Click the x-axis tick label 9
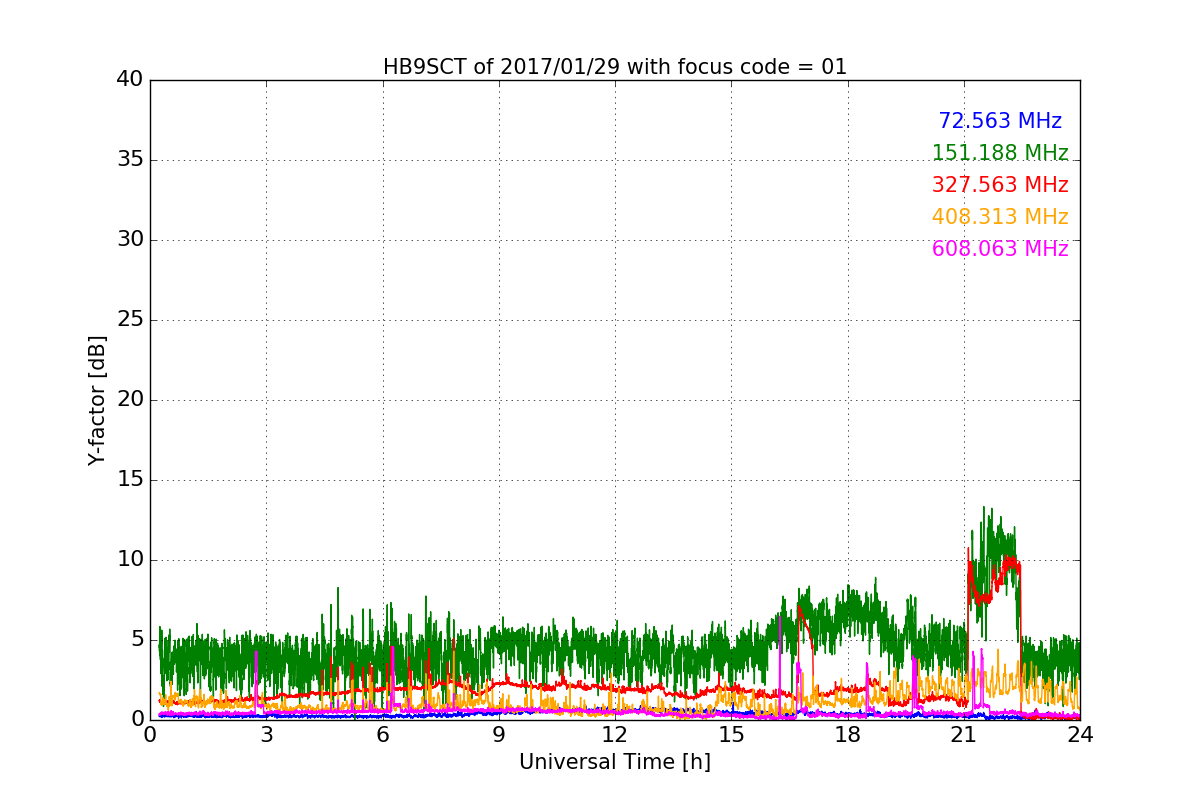 (x=499, y=735)
